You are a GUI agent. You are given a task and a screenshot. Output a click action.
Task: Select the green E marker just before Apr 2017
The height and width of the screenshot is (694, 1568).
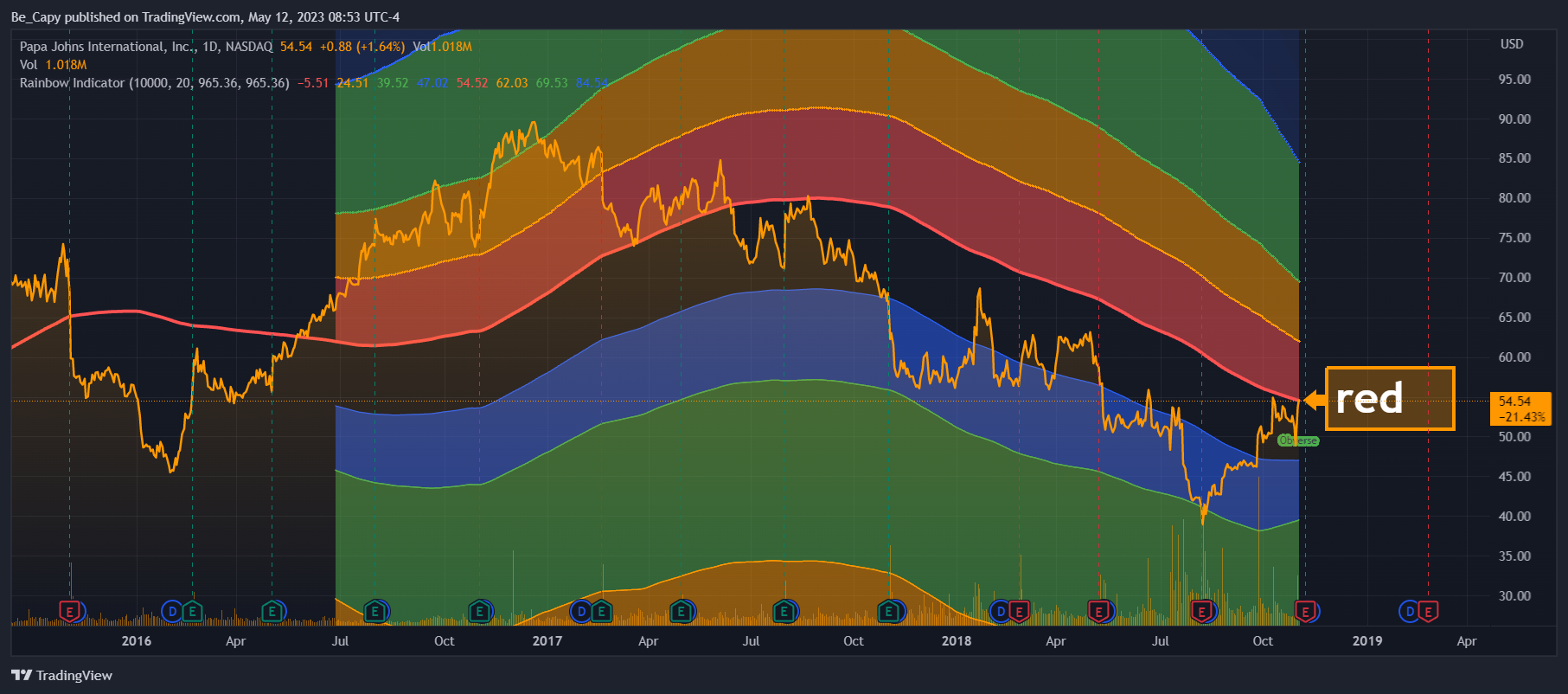click(601, 612)
